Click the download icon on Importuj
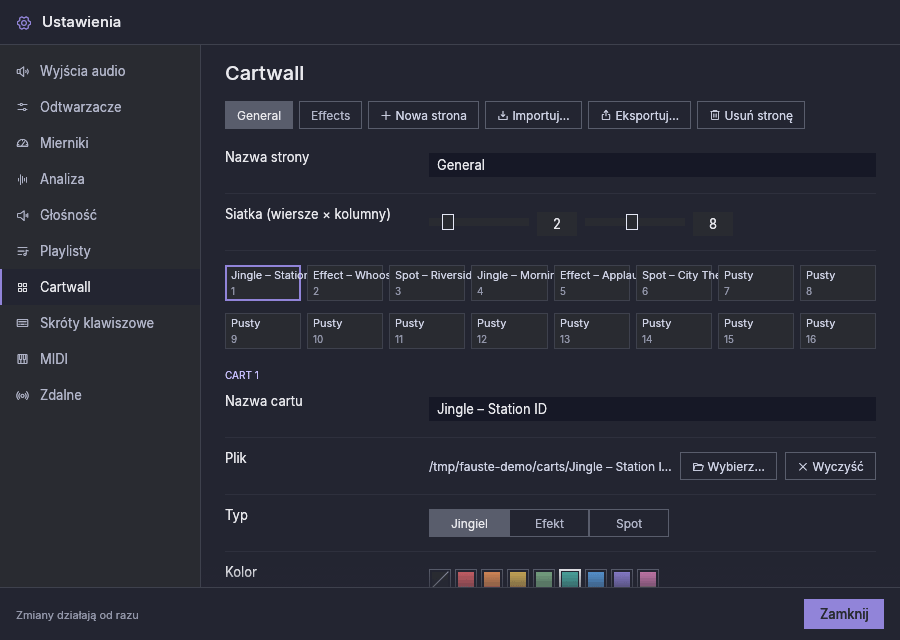The height and width of the screenshot is (640, 900). (503, 116)
